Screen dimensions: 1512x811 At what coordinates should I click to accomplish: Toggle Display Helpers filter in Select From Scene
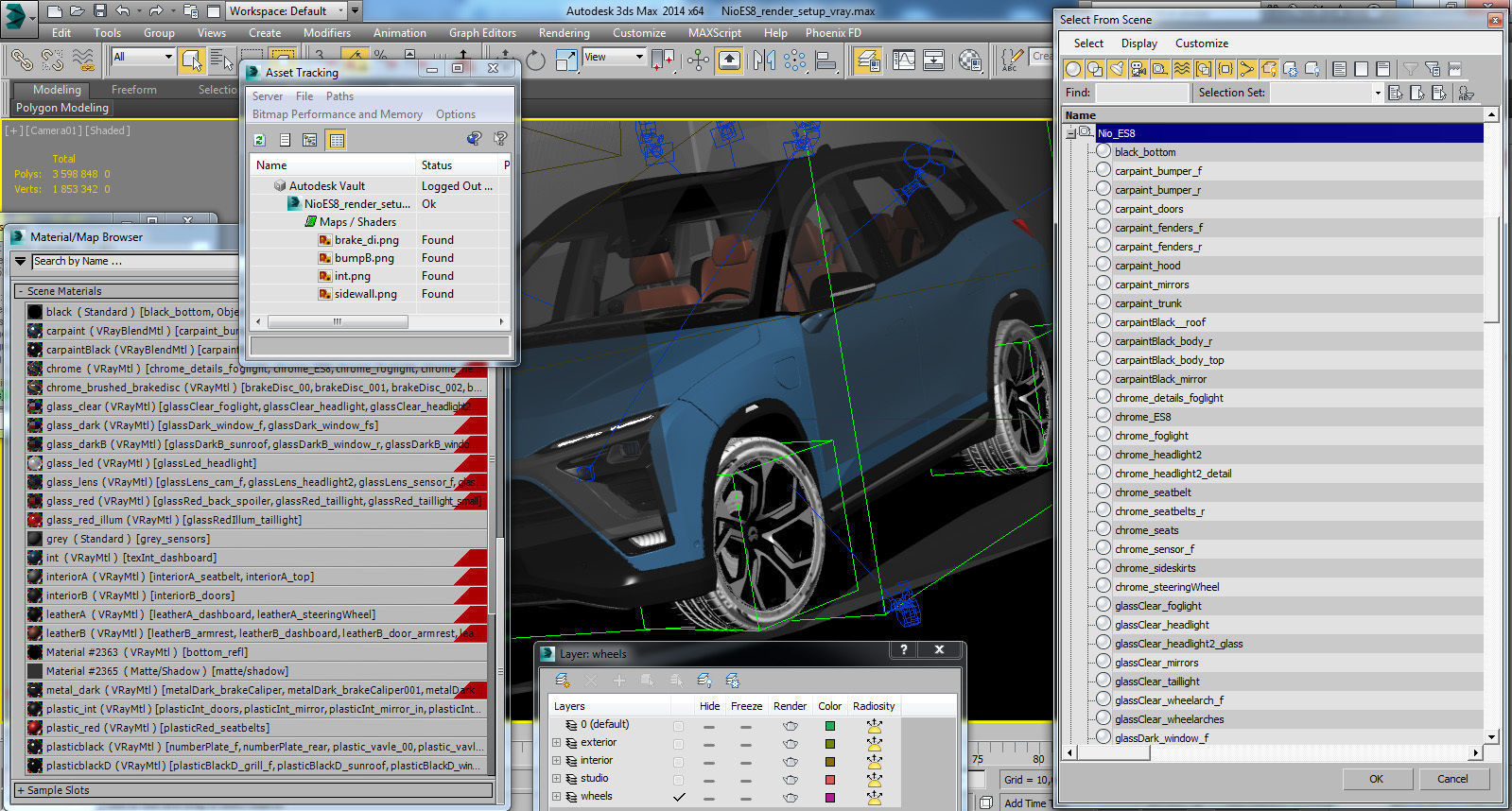click(x=1159, y=69)
